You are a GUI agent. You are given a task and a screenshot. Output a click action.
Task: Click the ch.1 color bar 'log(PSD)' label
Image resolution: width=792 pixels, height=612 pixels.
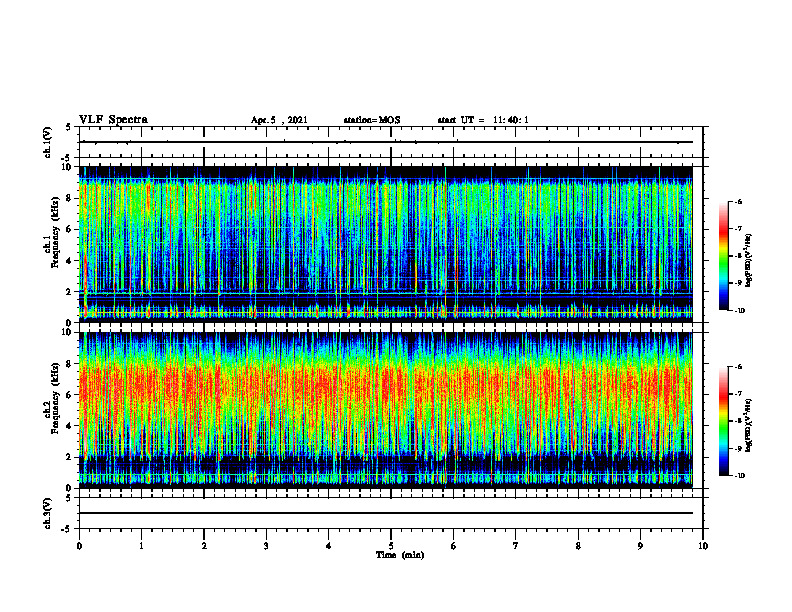coord(749,260)
